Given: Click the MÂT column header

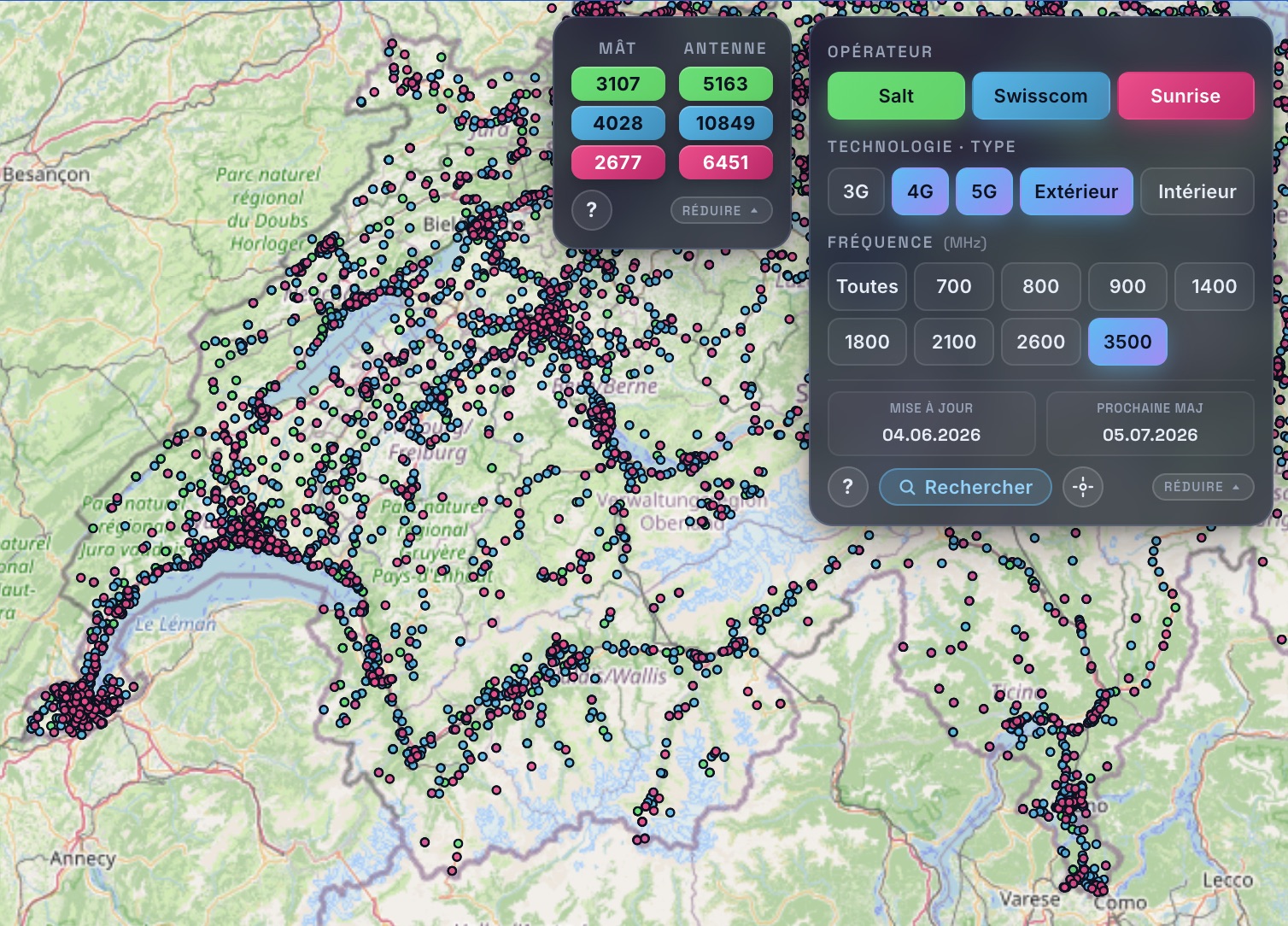Looking at the screenshot, I should click(x=618, y=49).
